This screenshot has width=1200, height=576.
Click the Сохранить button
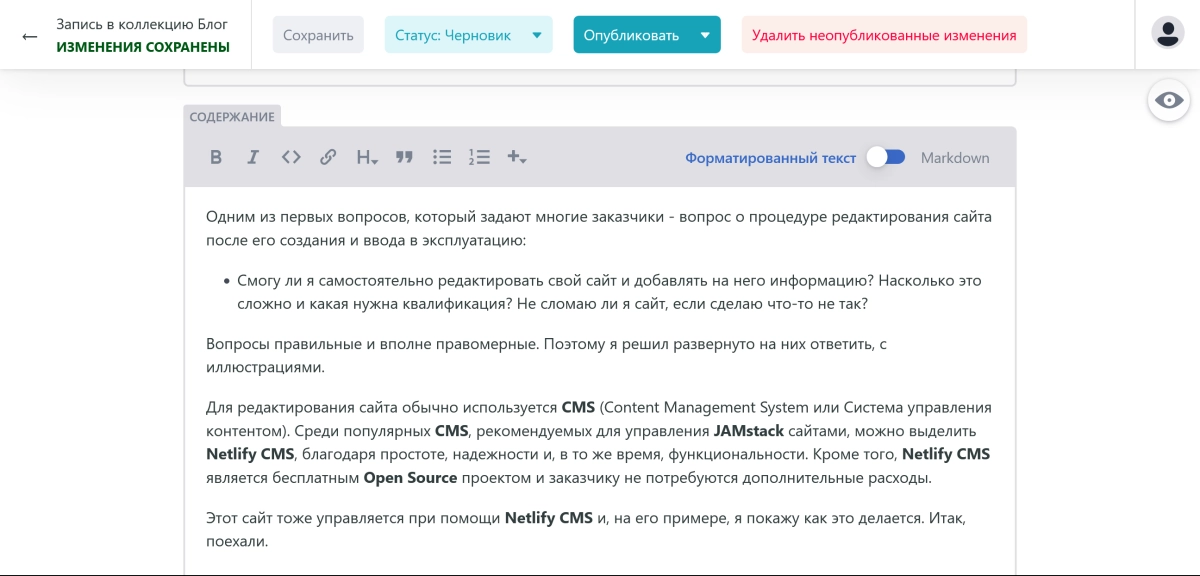(318, 35)
